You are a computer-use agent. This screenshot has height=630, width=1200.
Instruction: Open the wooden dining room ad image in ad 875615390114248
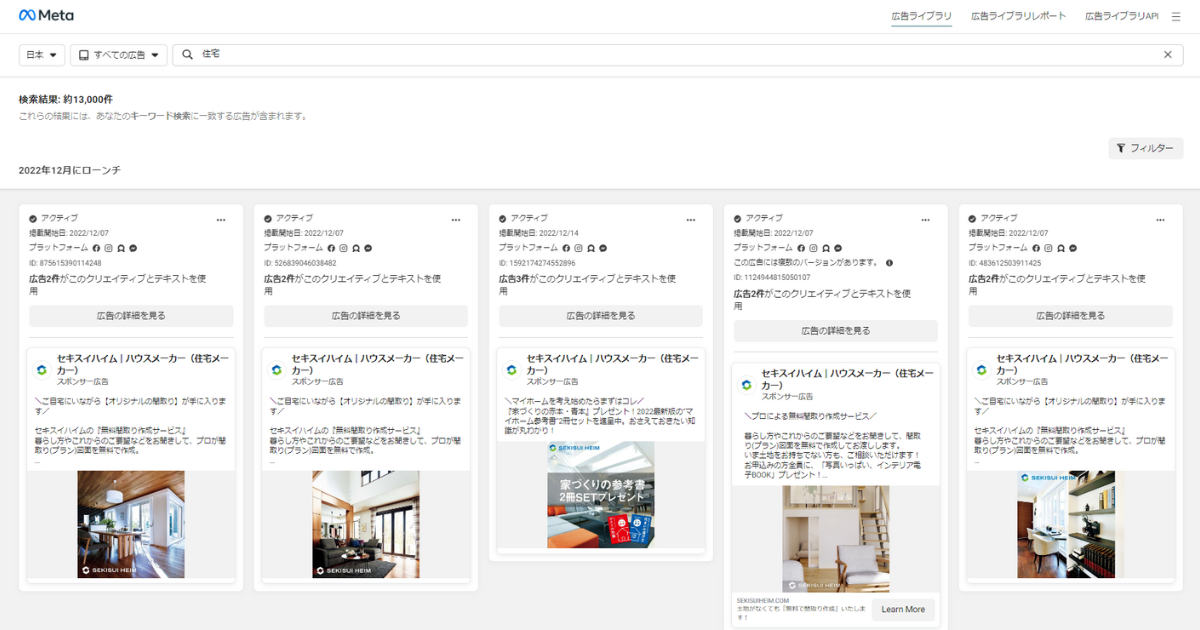(x=131, y=524)
